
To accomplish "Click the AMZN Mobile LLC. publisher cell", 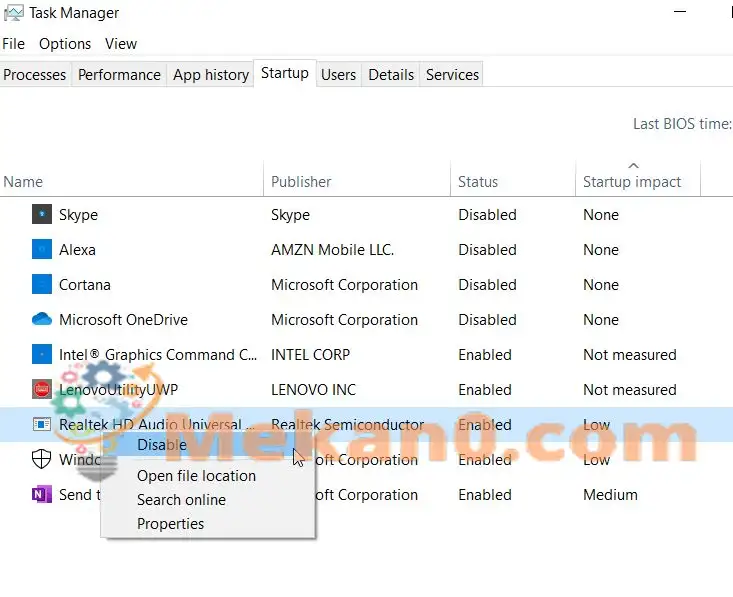I will (x=332, y=249).
